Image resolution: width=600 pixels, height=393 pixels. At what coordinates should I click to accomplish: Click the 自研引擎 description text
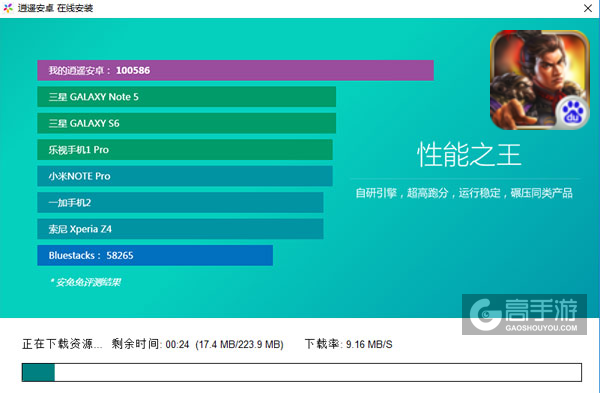464,193
